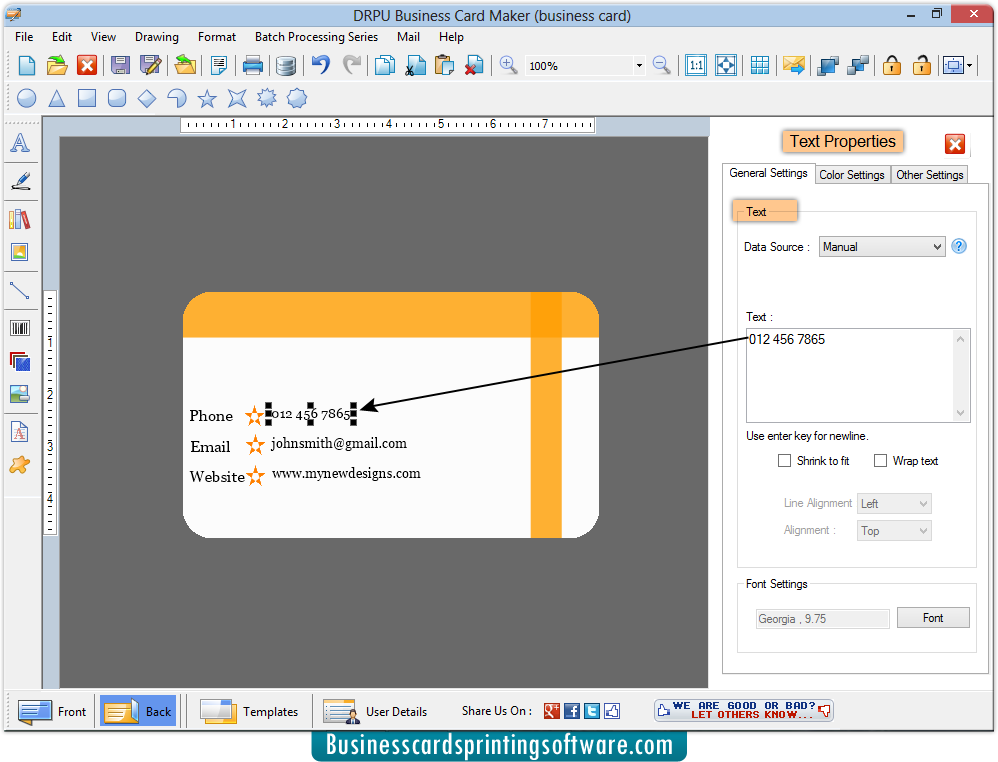The height and width of the screenshot is (762, 998).
Task: Toggle the grid display icon
Action: tap(759, 64)
